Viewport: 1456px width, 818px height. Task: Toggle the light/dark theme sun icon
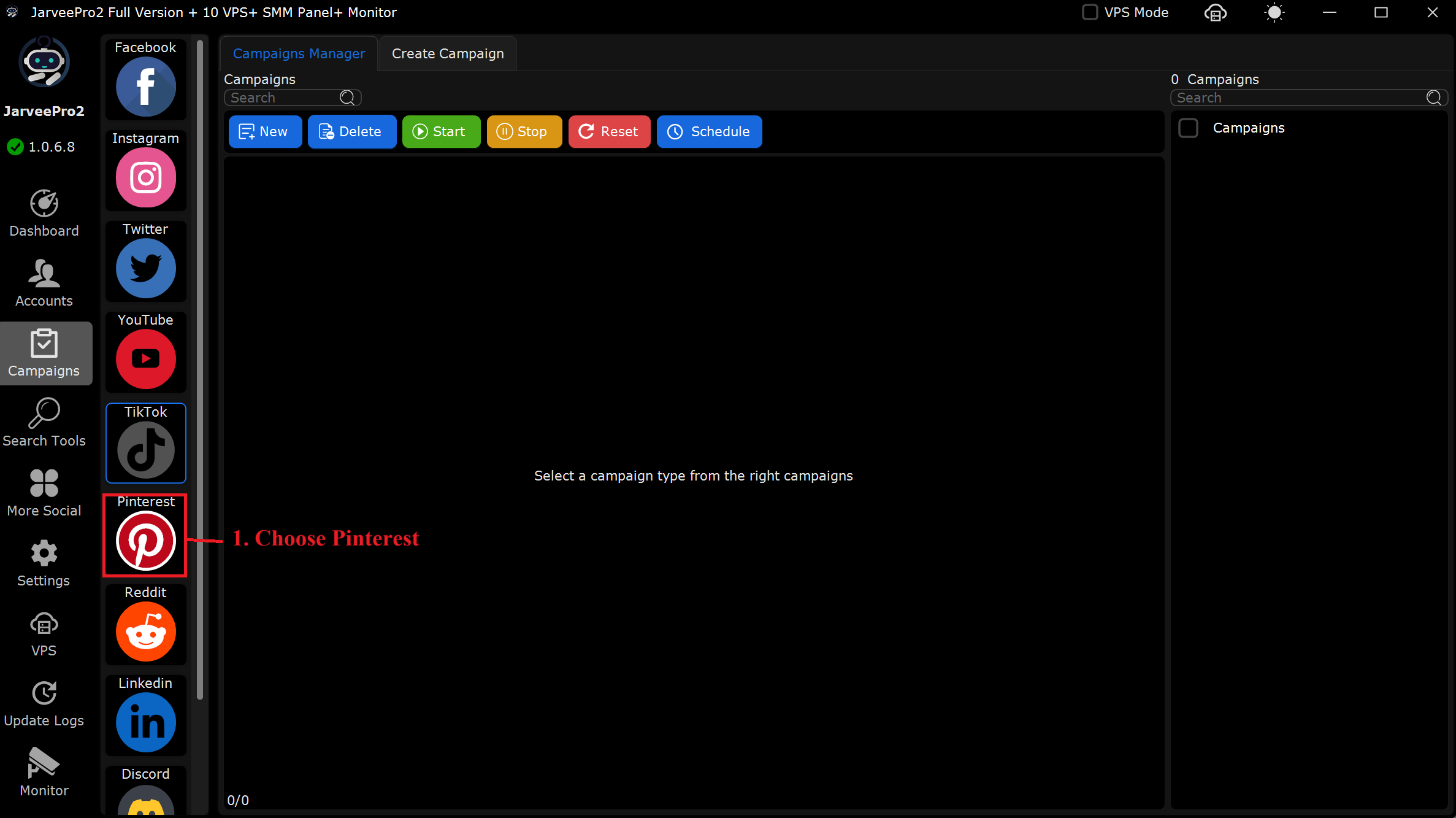click(1274, 12)
